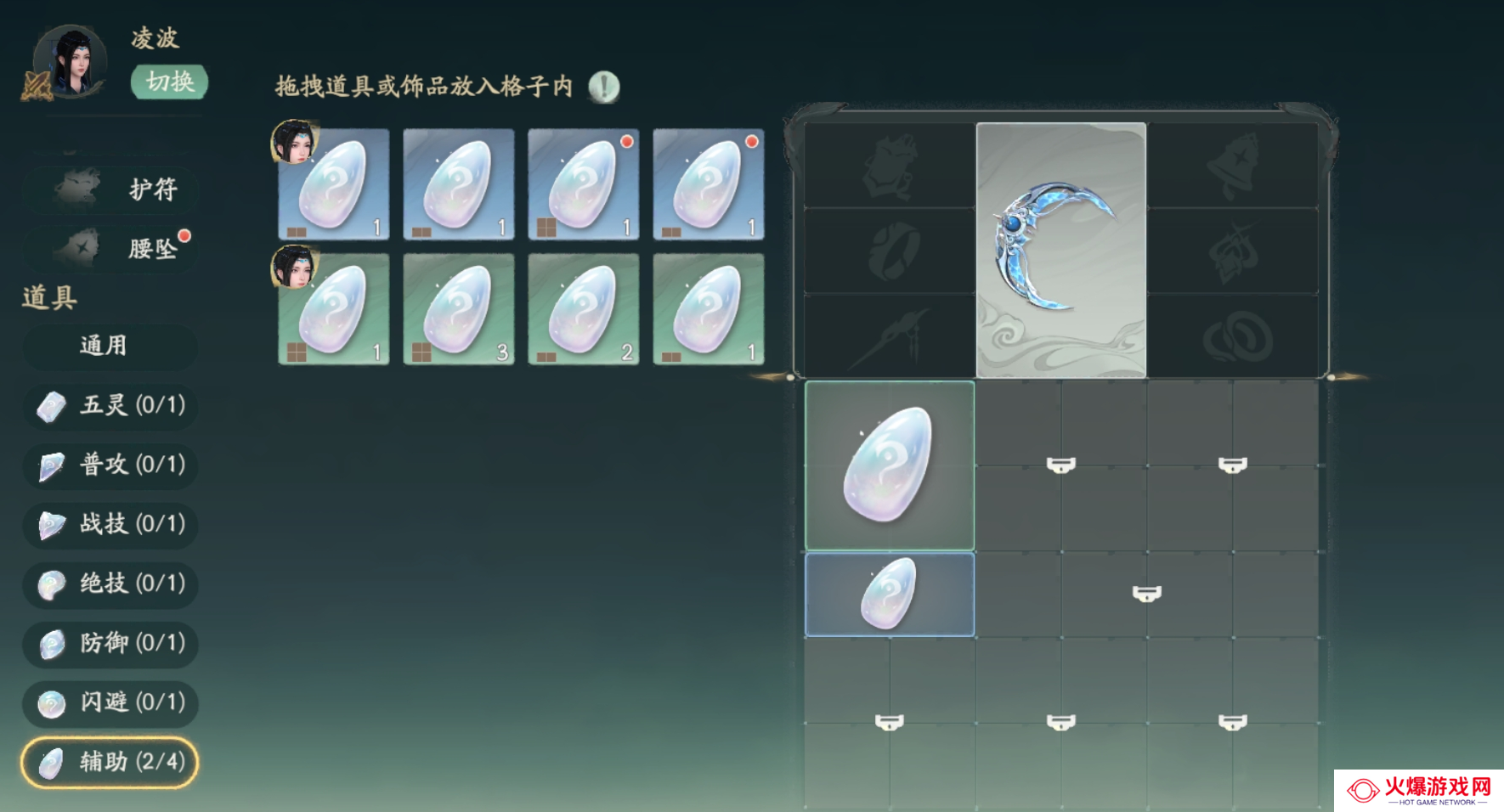Select the 绝技 (0/1) category

click(110, 584)
